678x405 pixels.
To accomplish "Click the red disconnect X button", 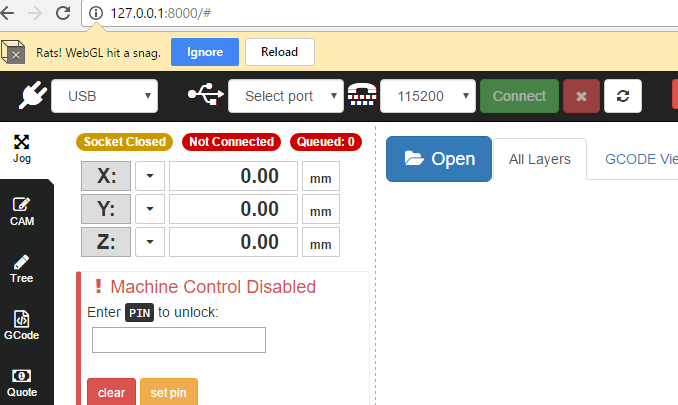I will (581, 96).
